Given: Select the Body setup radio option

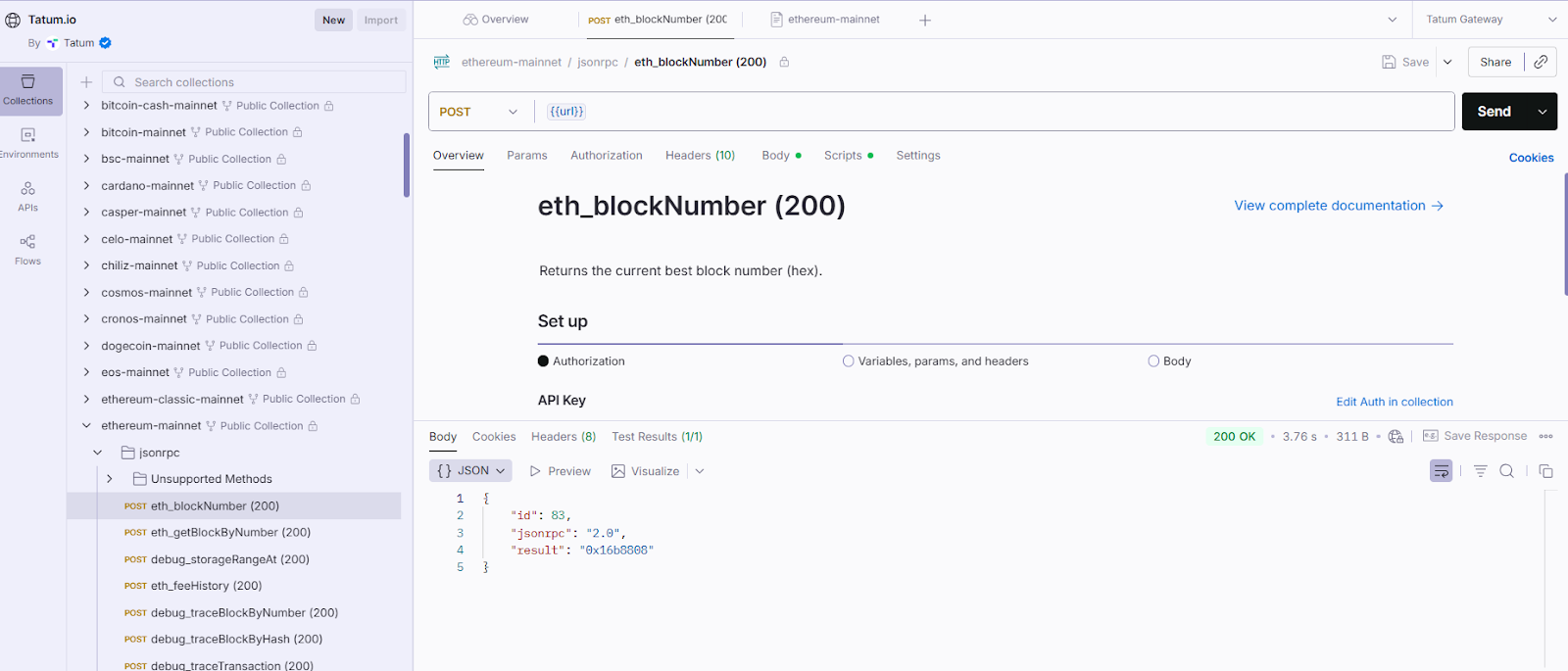Looking at the screenshot, I should (1153, 361).
